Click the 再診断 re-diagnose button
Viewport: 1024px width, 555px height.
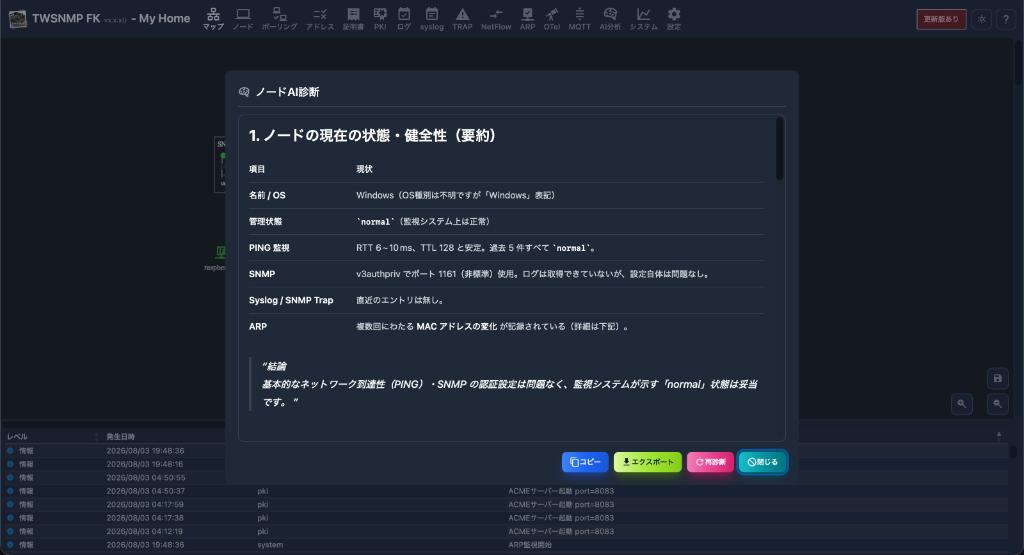pos(711,462)
